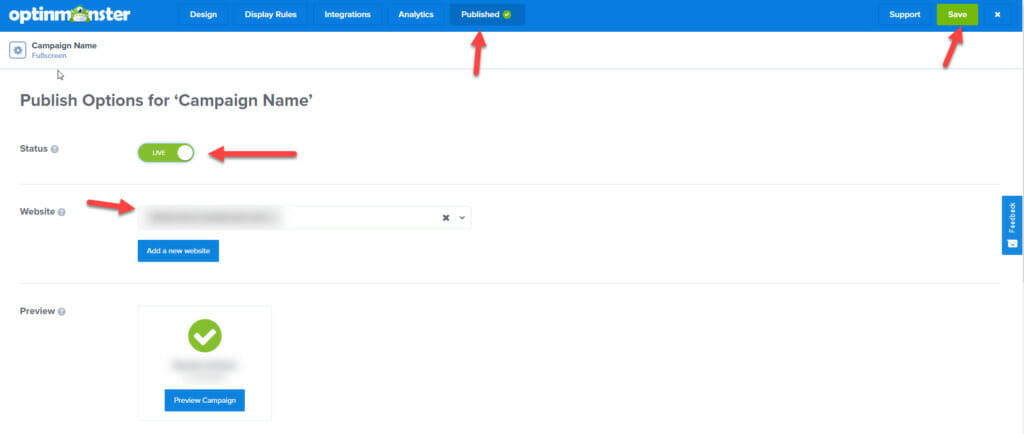Close the campaign builder with the X button

coord(997,14)
